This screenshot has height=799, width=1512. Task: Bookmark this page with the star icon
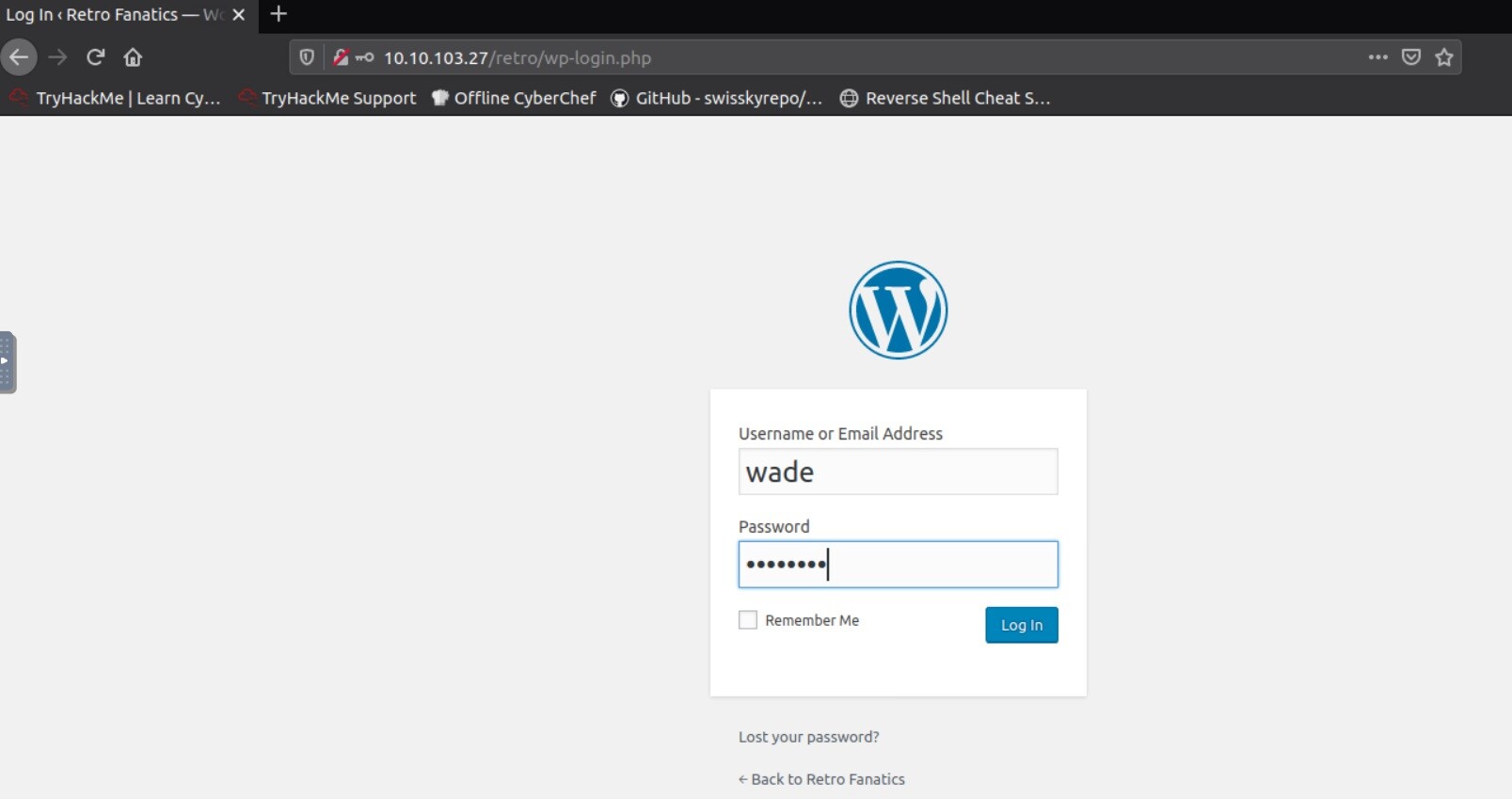1444,57
